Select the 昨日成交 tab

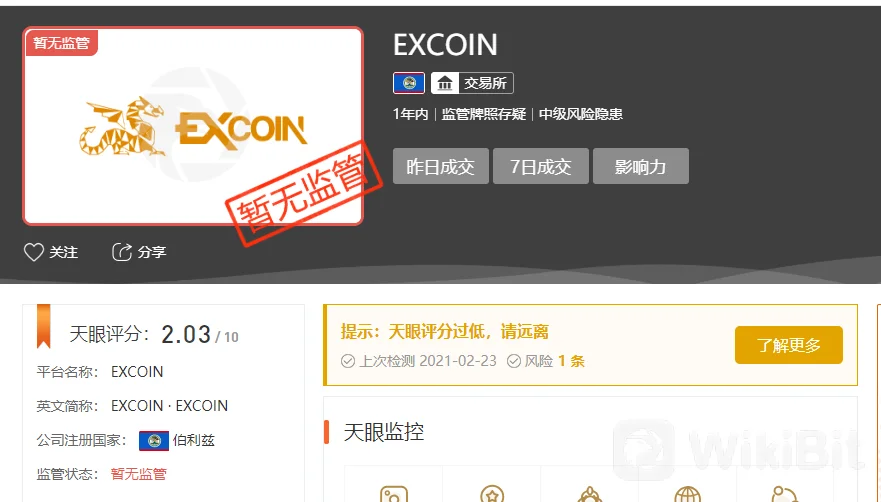point(440,166)
